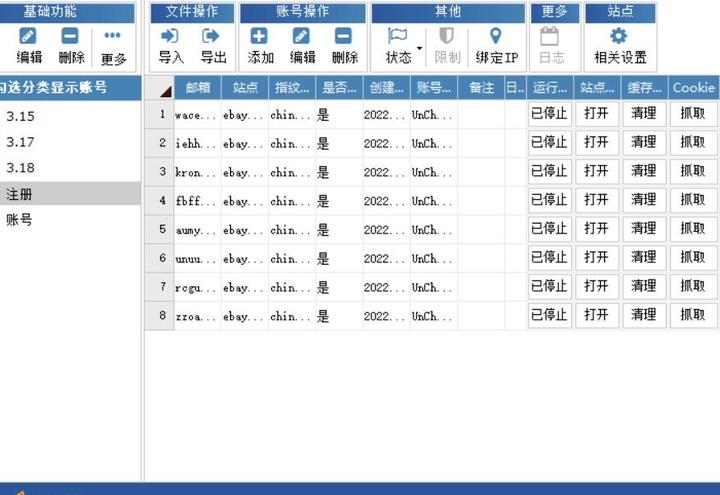720x495 pixels.
Task: Click the 是否 column header
Action: coord(339,88)
